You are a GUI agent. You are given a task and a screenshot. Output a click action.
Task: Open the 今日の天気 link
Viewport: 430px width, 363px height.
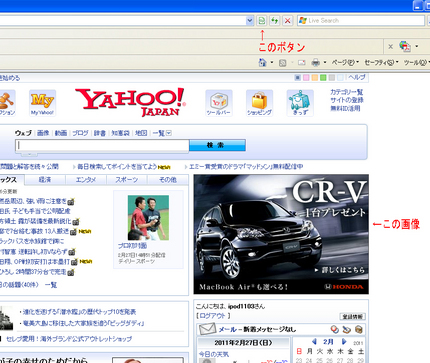tap(214, 354)
